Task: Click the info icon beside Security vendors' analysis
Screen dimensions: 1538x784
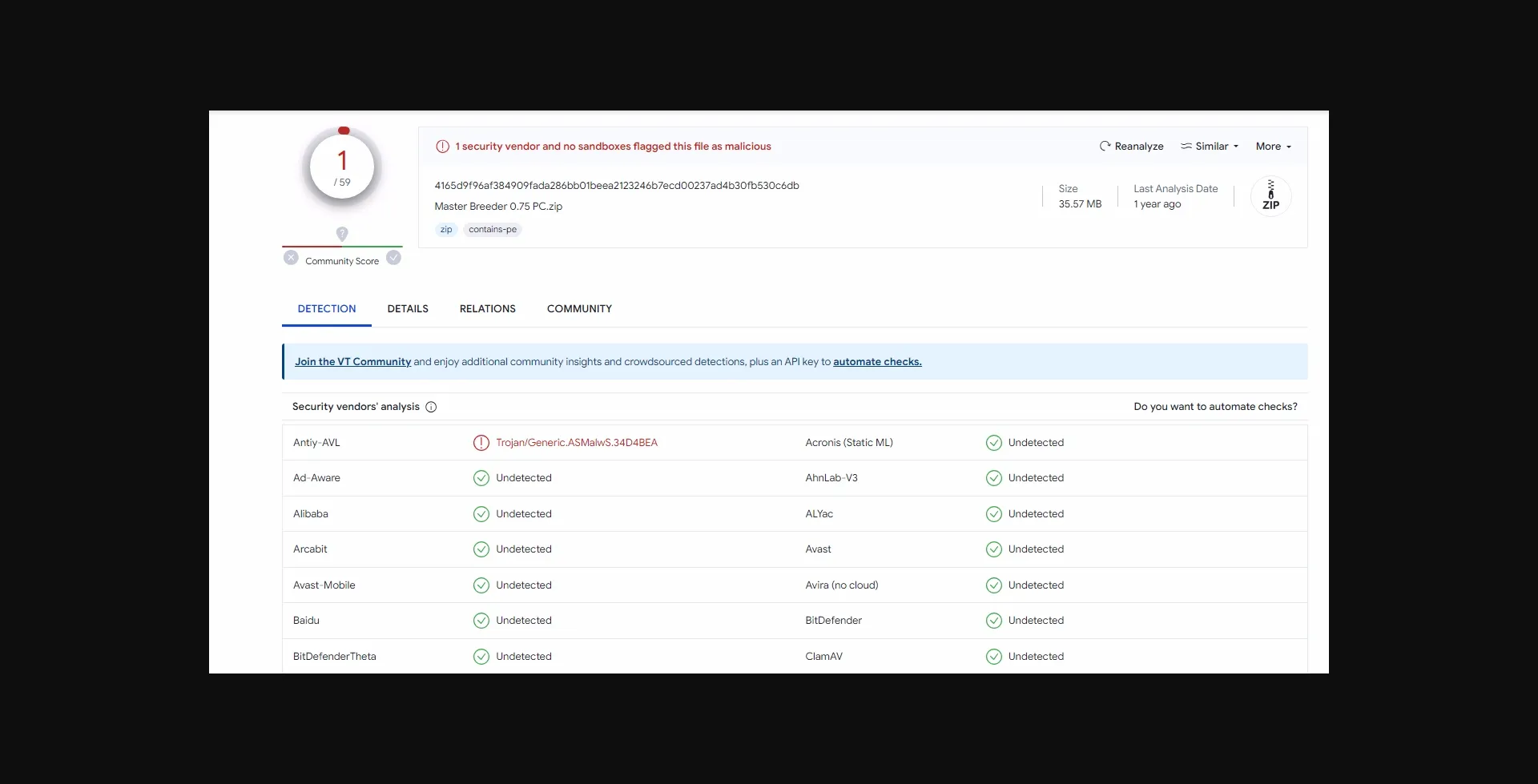Action: point(431,407)
